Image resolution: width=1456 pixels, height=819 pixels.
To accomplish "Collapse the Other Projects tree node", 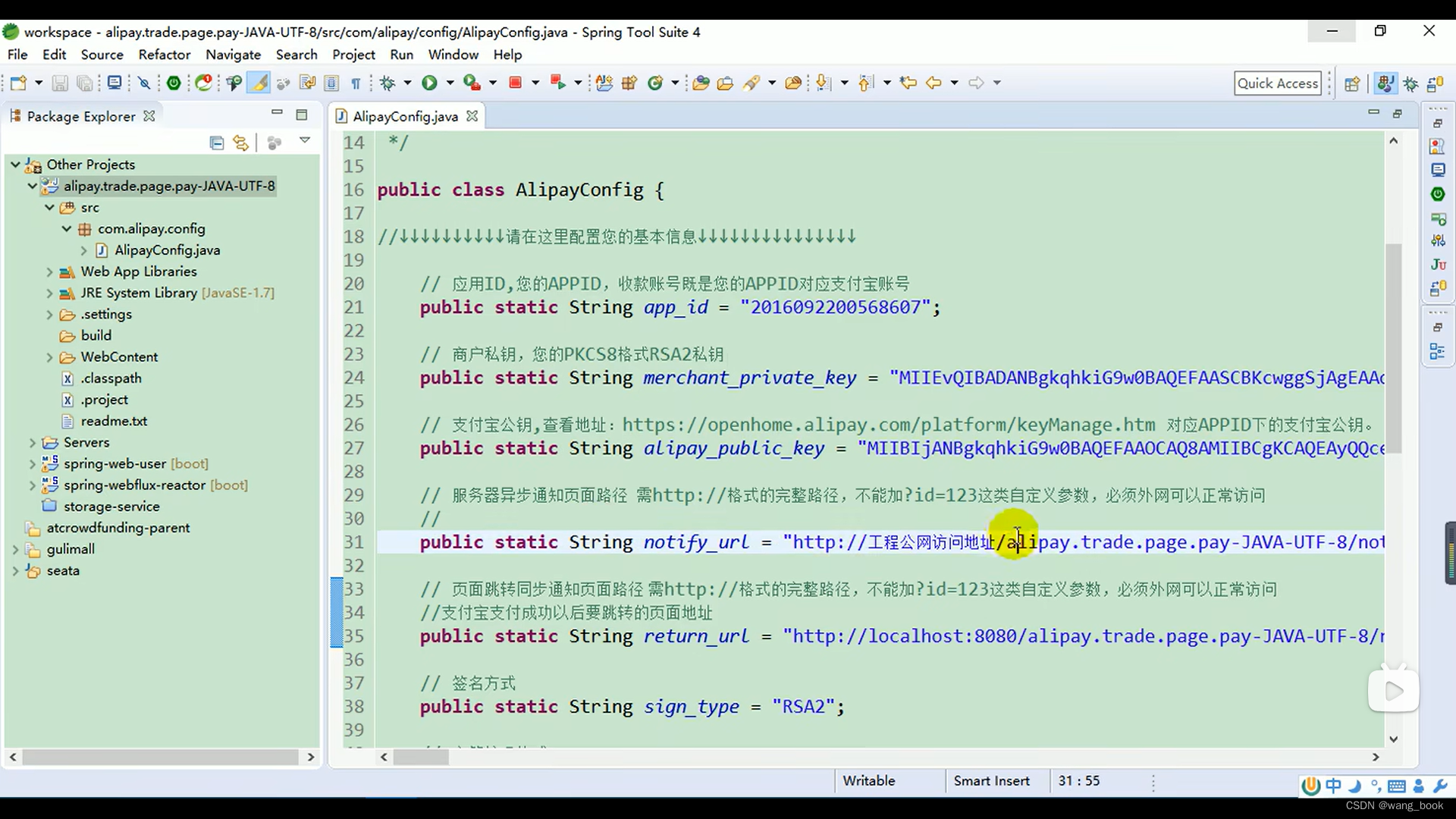I will pos(15,164).
